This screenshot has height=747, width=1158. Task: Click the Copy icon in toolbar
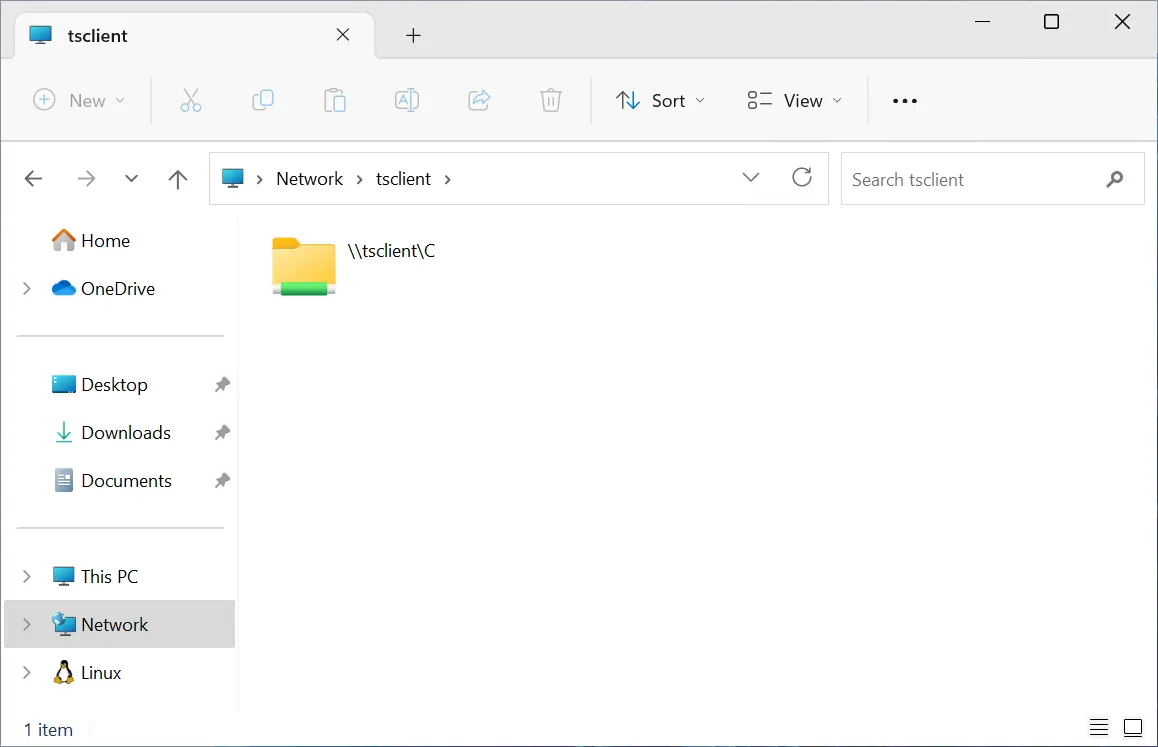[x=263, y=100]
